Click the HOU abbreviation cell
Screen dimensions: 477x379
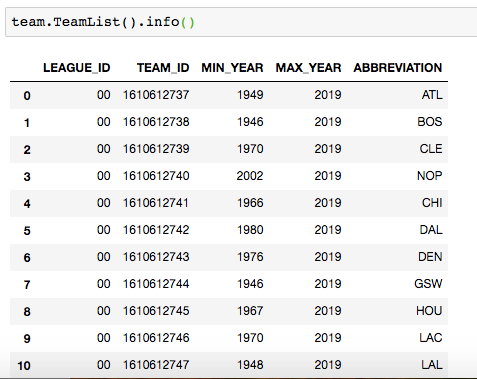[x=429, y=311]
